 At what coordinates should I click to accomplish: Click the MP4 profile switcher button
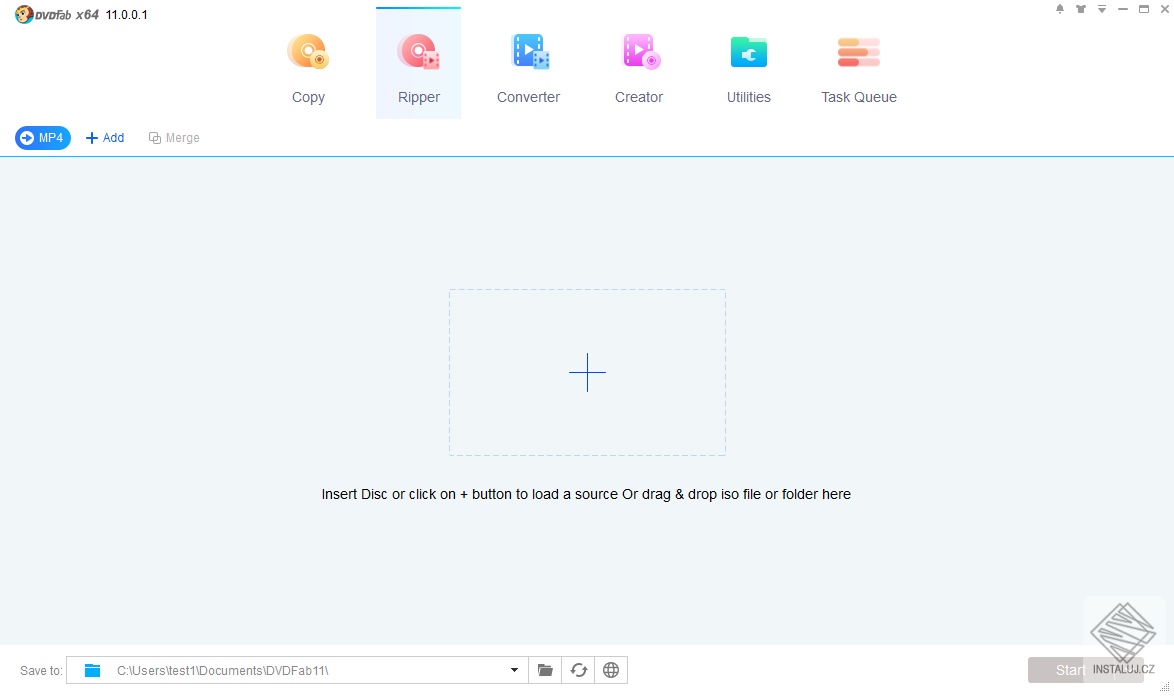tap(43, 138)
